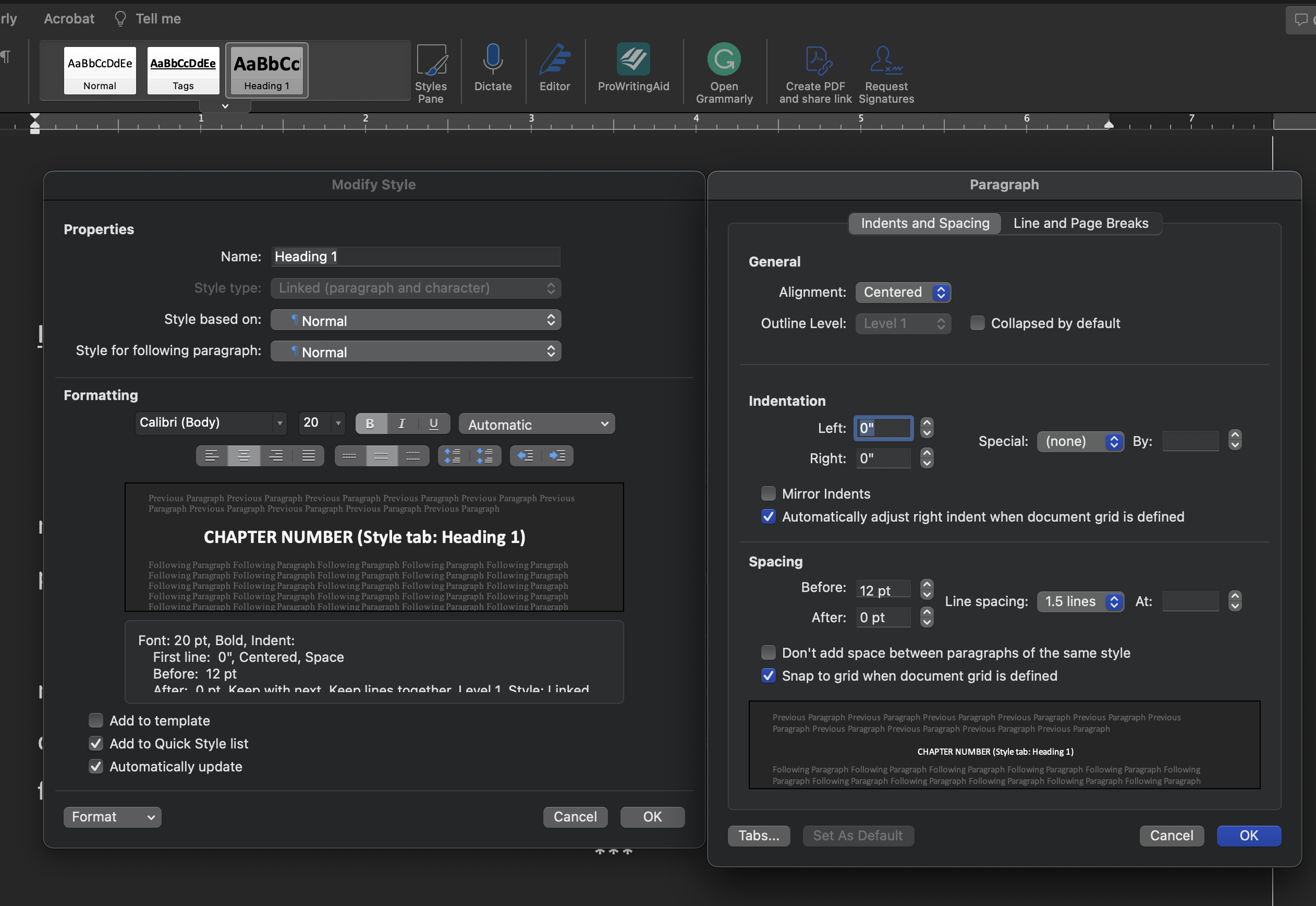Open the Automatic font color picker
The height and width of the screenshot is (906, 1316).
coord(537,424)
